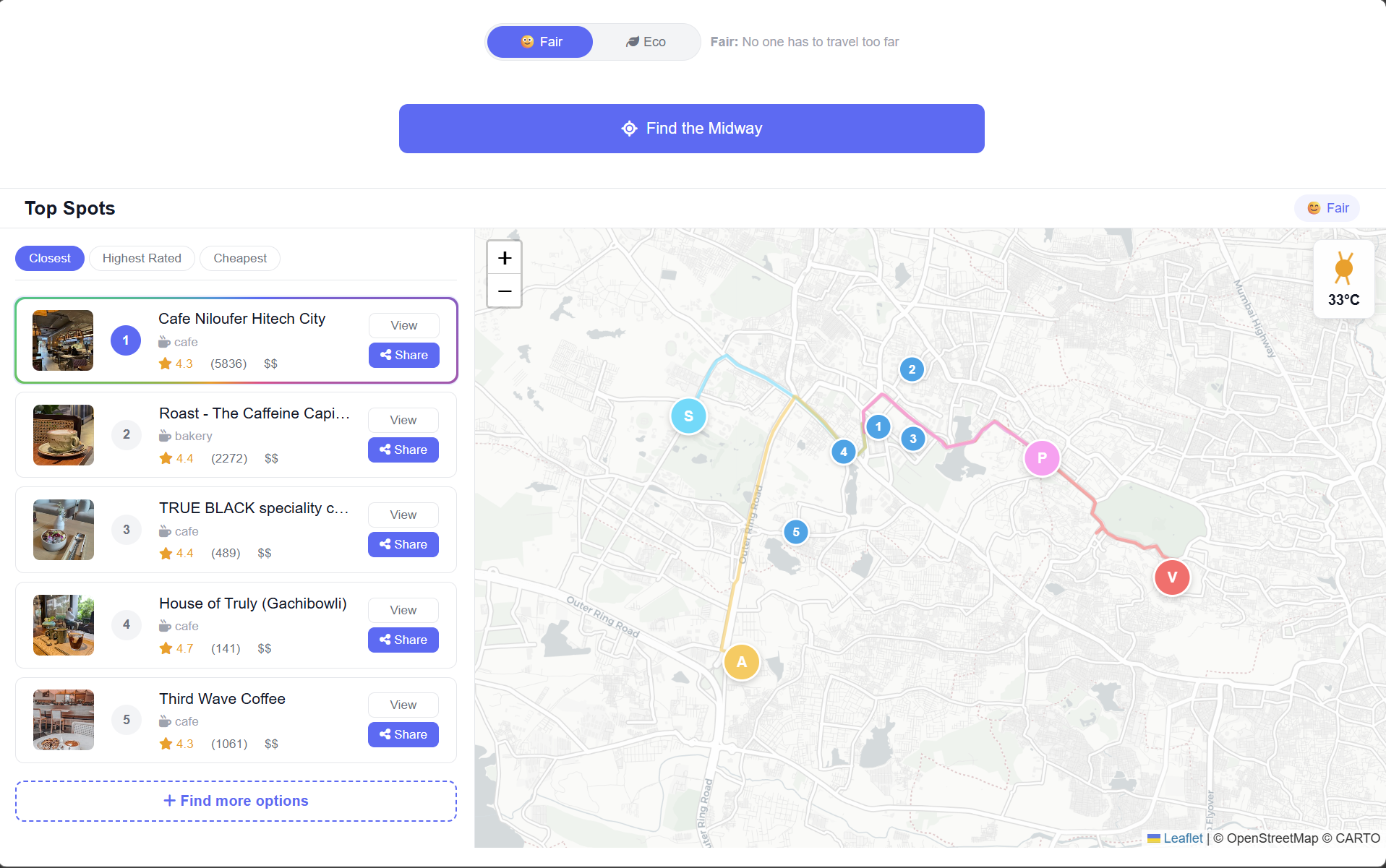Share Third Wave Coffee
The width and height of the screenshot is (1386, 868).
(403, 734)
